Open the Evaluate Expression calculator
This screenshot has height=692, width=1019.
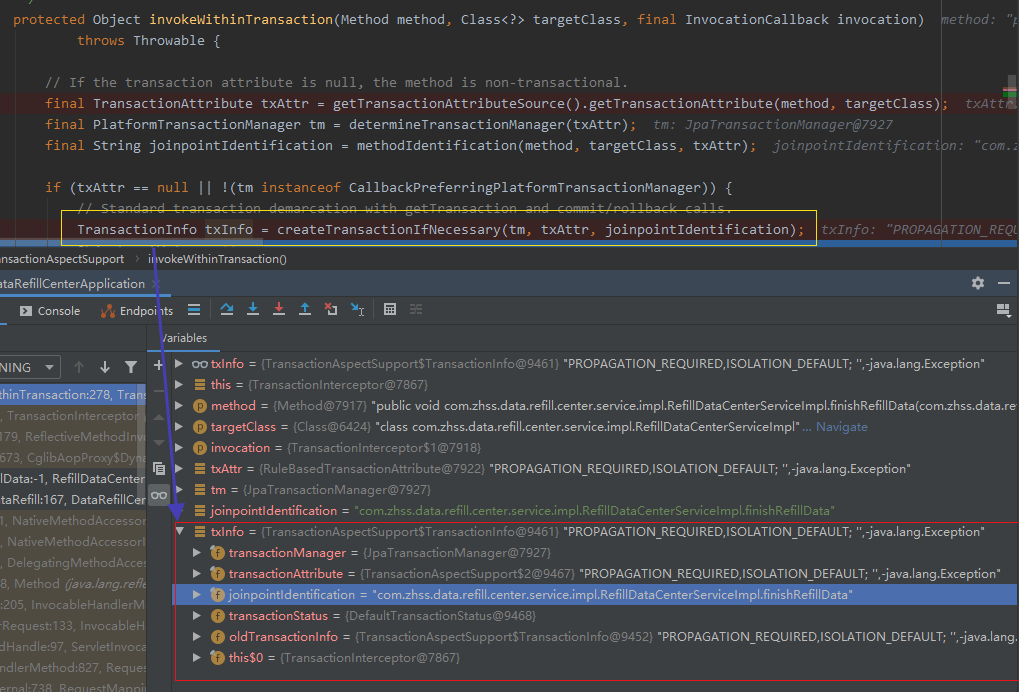pos(390,310)
